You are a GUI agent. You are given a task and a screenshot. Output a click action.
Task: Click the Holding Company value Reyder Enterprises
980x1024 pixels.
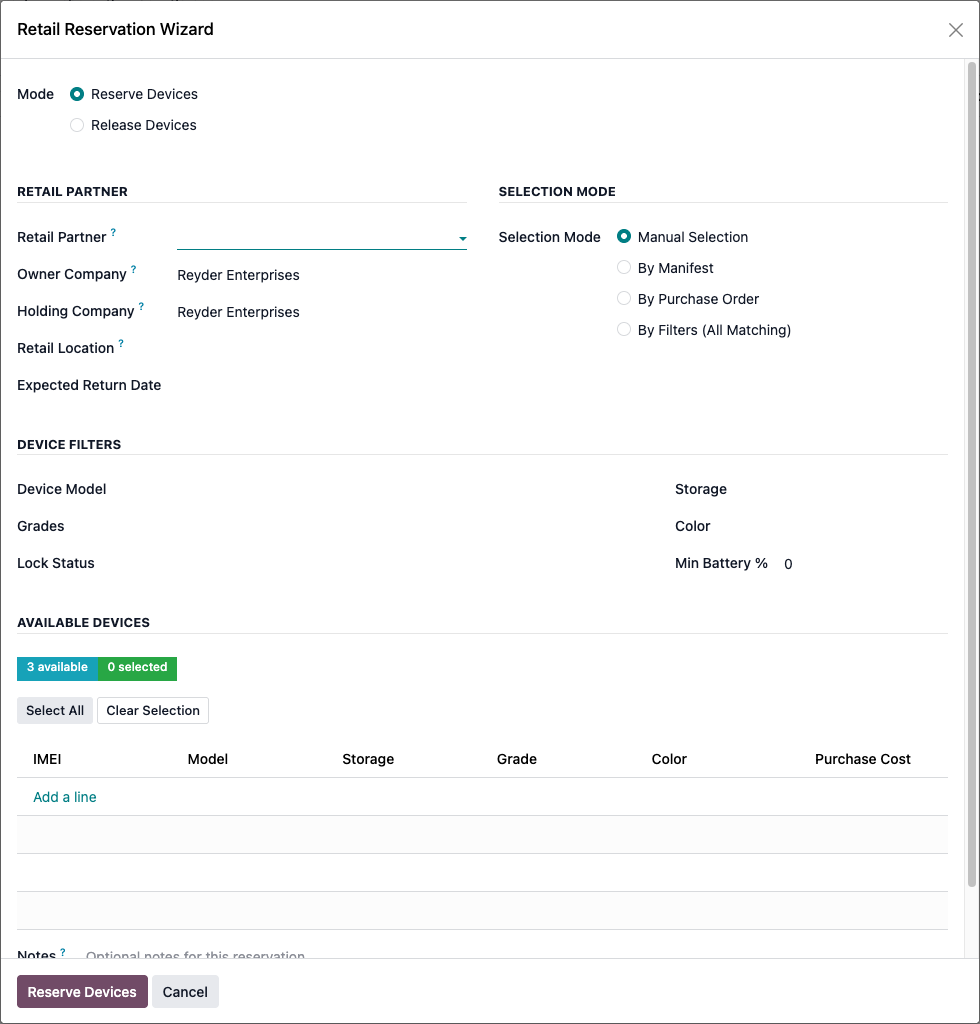coord(238,312)
